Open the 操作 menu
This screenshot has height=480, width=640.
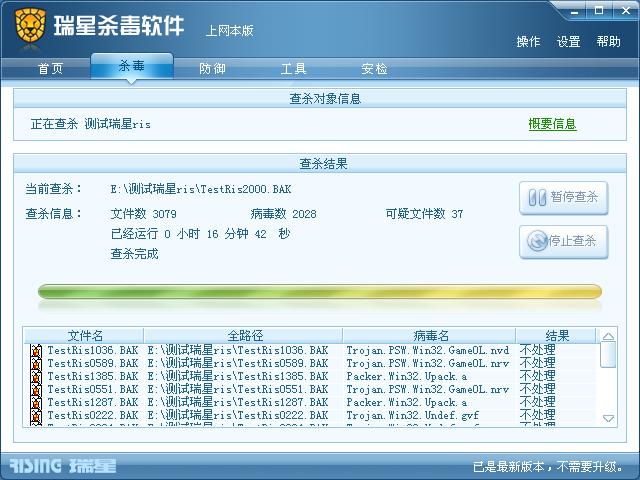528,42
